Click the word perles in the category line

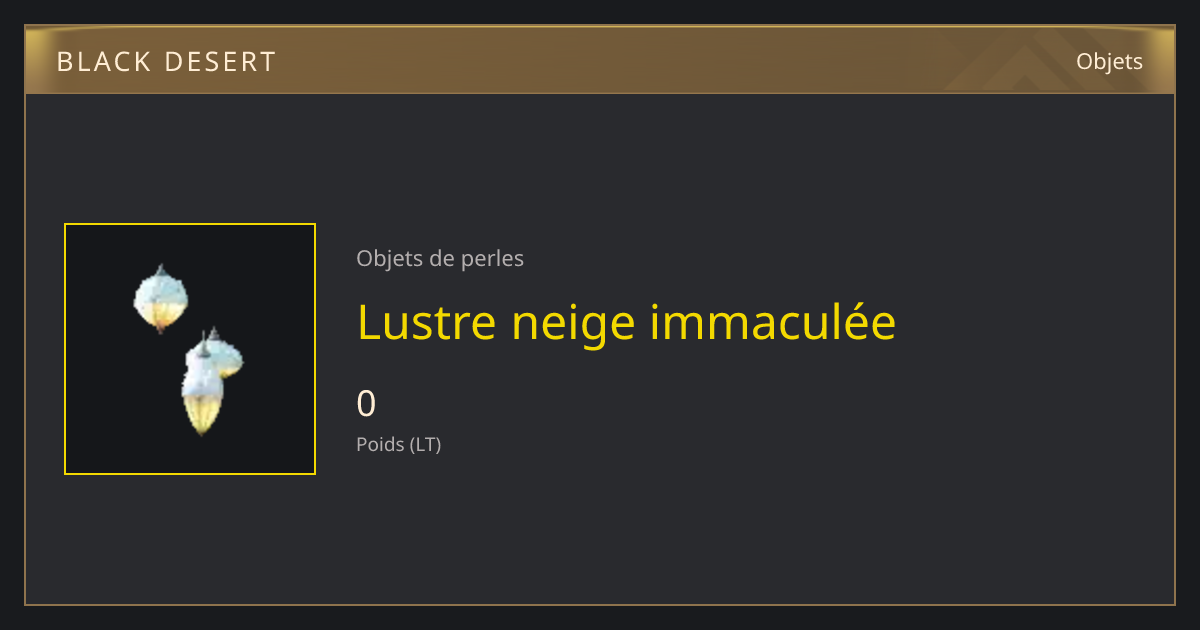[493, 259]
